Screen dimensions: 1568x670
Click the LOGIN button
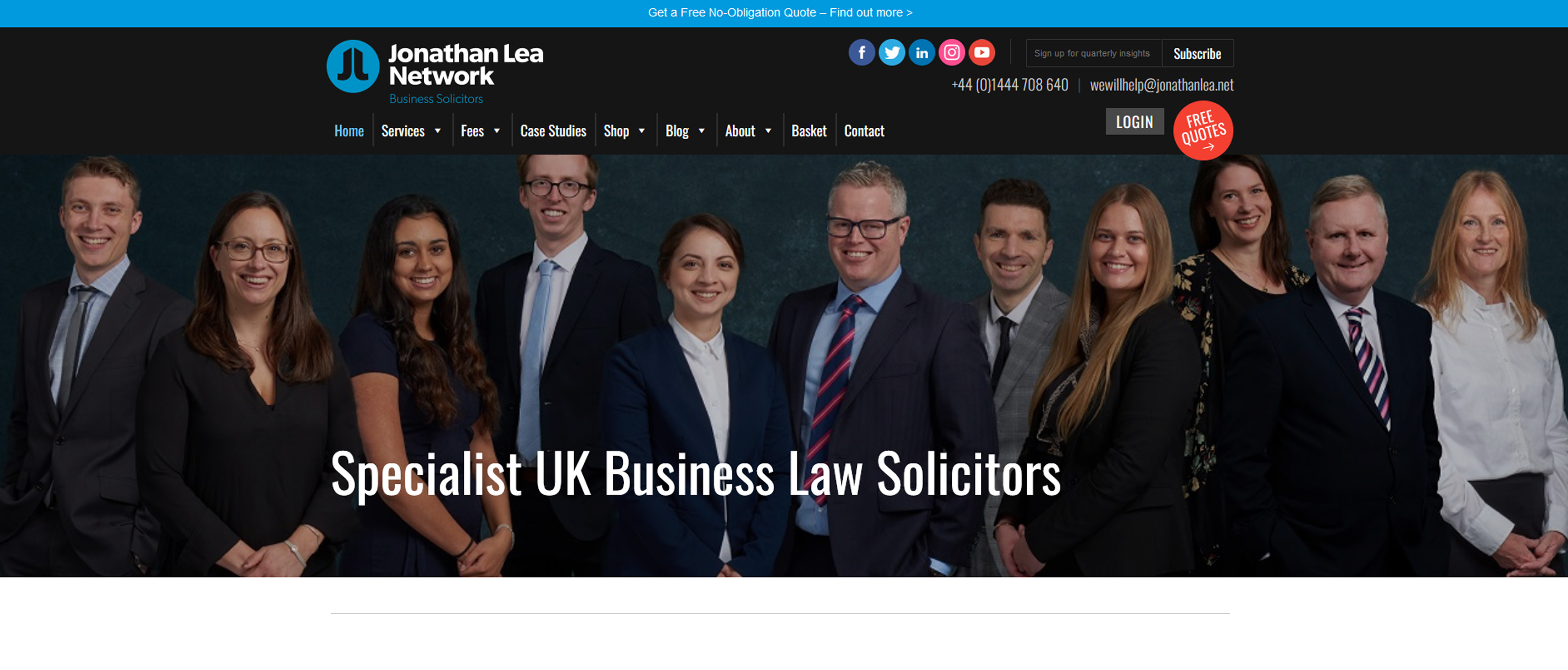1134,122
